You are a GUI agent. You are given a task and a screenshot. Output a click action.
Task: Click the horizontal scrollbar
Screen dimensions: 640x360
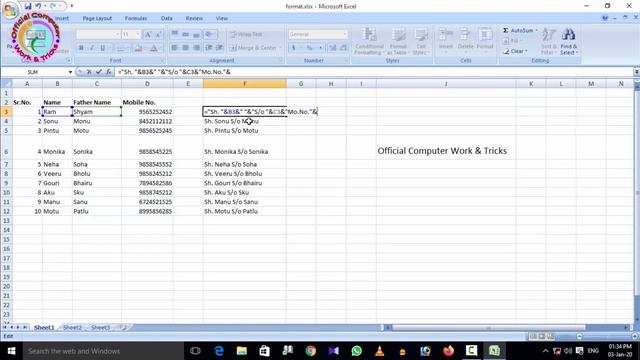(x=488, y=327)
